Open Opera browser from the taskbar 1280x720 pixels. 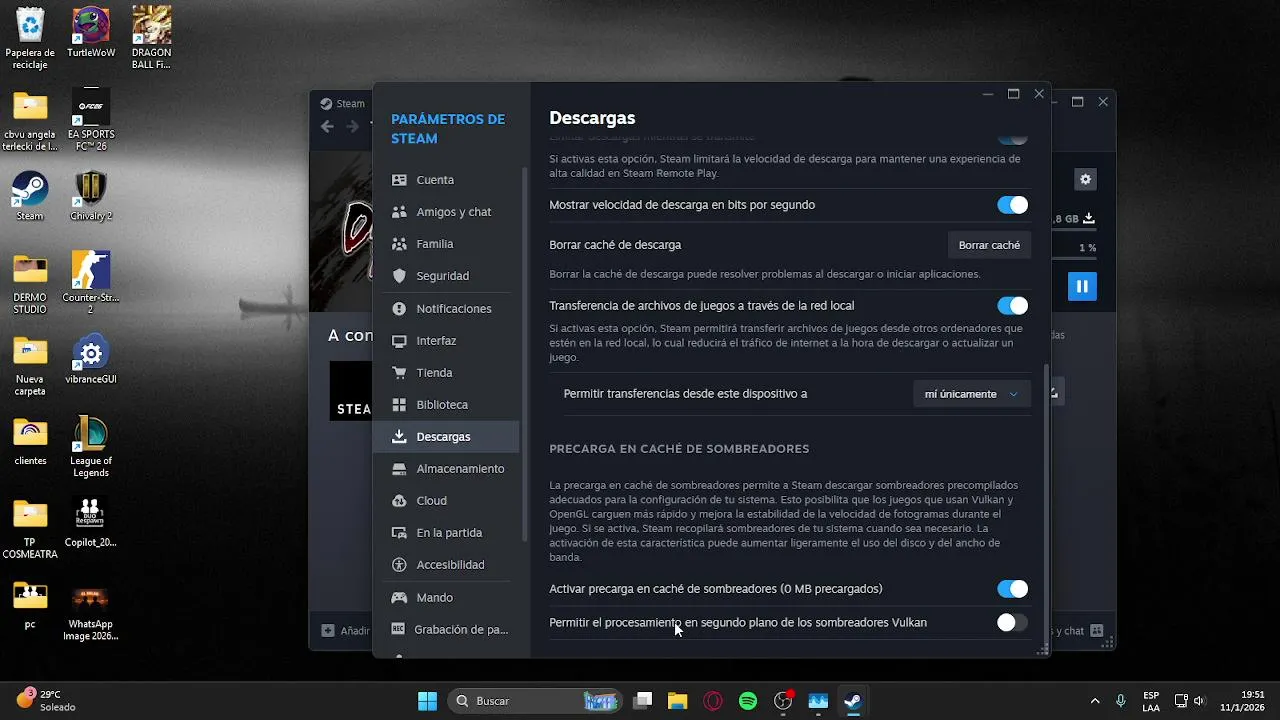(x=713, y=701)
